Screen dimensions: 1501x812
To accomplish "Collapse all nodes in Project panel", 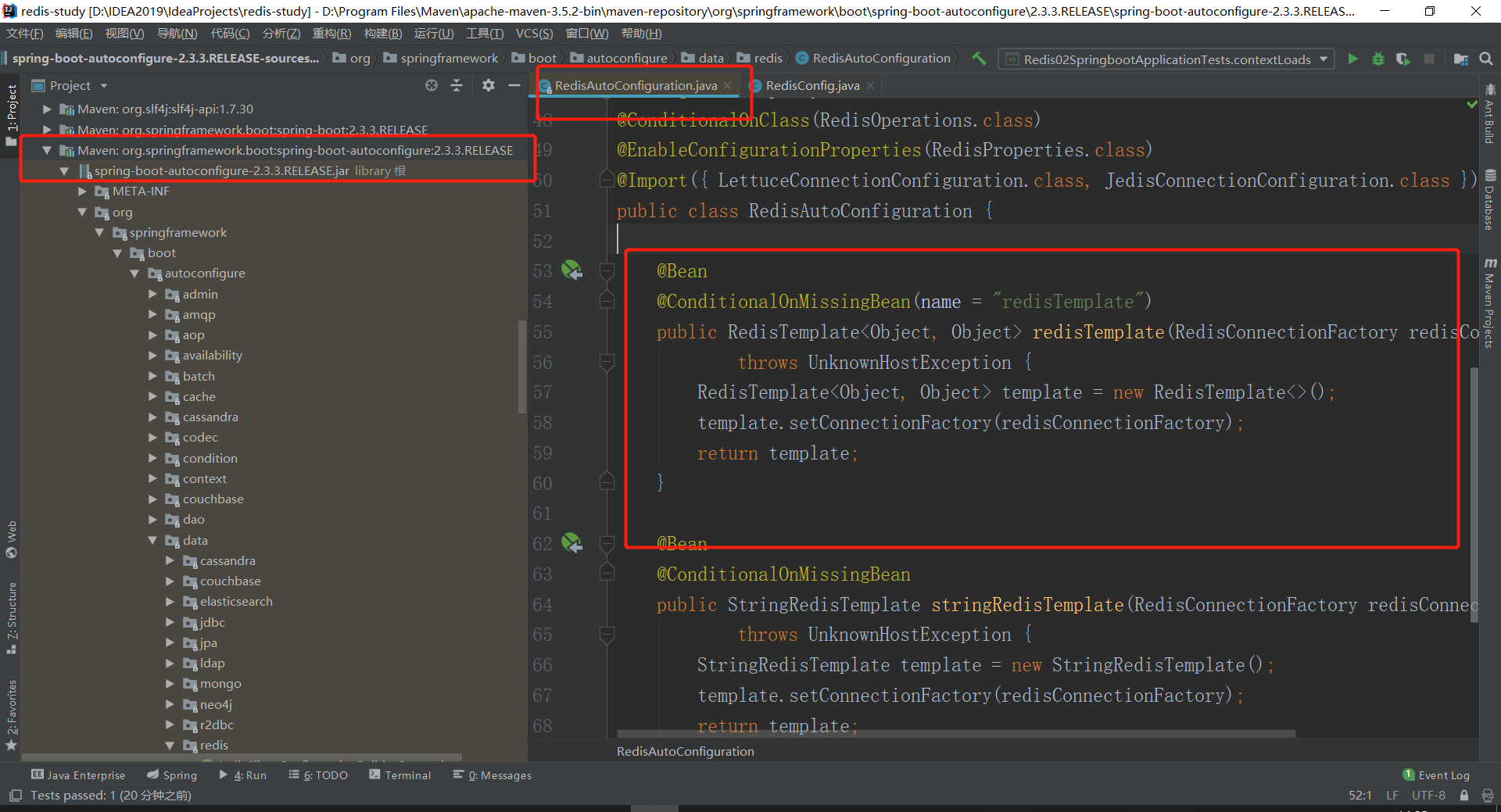I will point(457,85).
